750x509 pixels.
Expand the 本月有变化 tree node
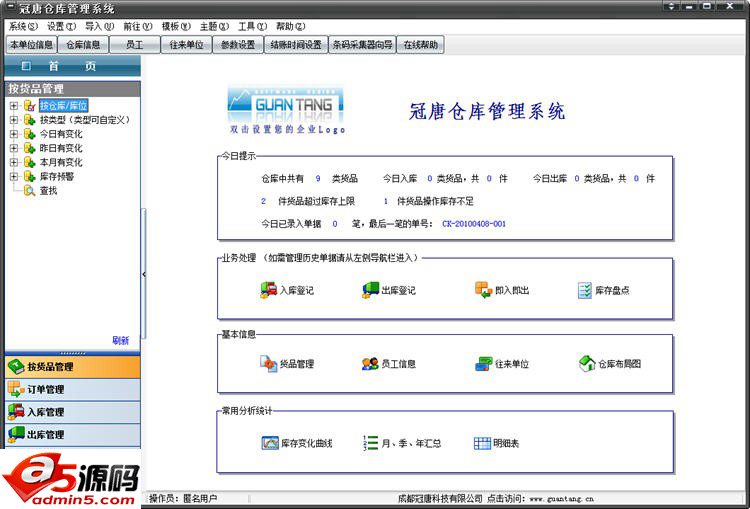coord(14,162)
